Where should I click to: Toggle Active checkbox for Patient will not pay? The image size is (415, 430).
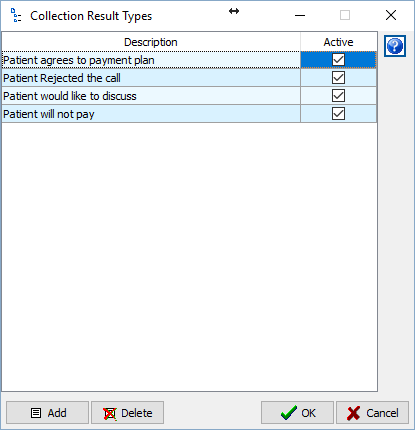[x=338, y=114]
